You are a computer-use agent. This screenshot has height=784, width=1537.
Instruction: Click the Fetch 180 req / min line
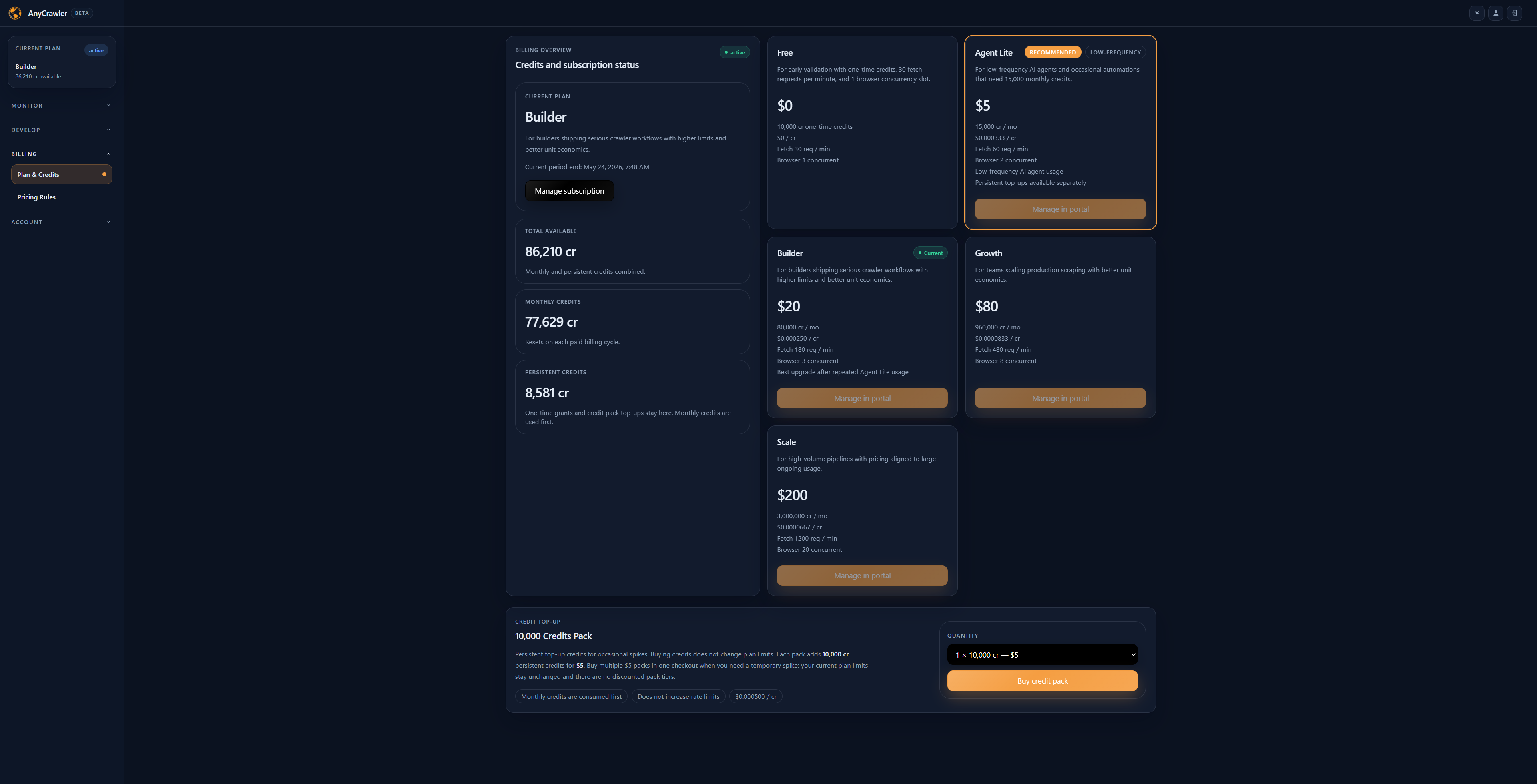805,350
